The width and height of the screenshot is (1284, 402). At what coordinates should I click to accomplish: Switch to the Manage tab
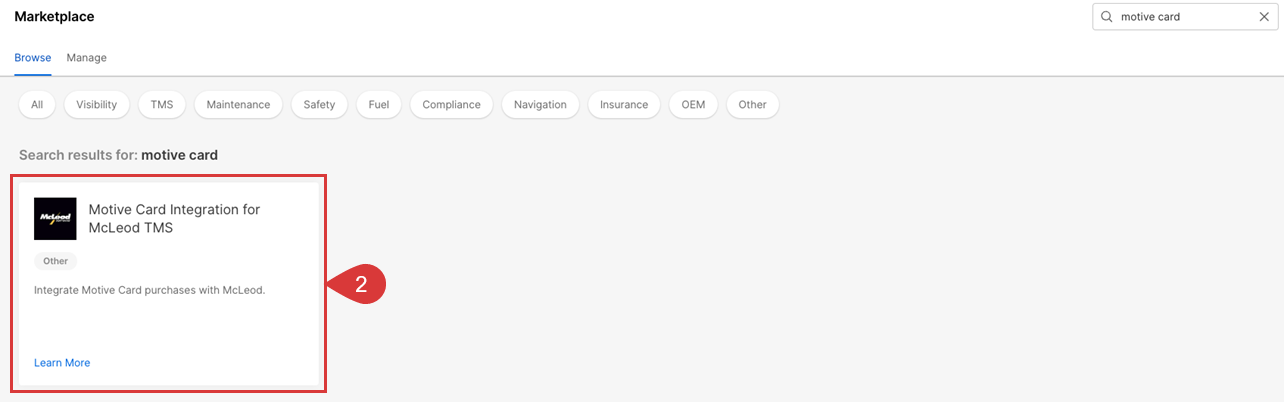pos(87,58)
